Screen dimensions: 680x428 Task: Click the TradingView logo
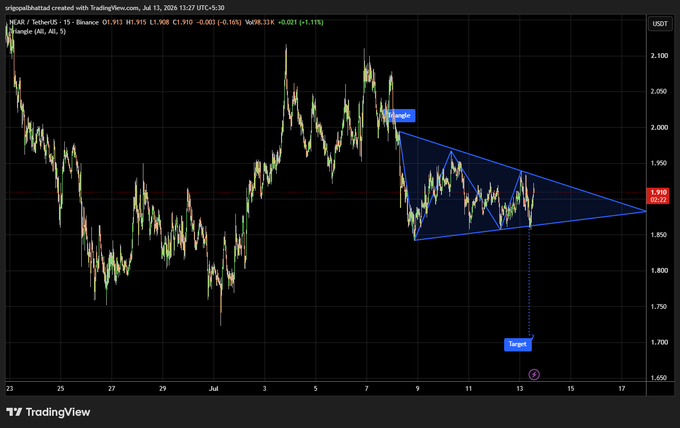coord(48,412)
